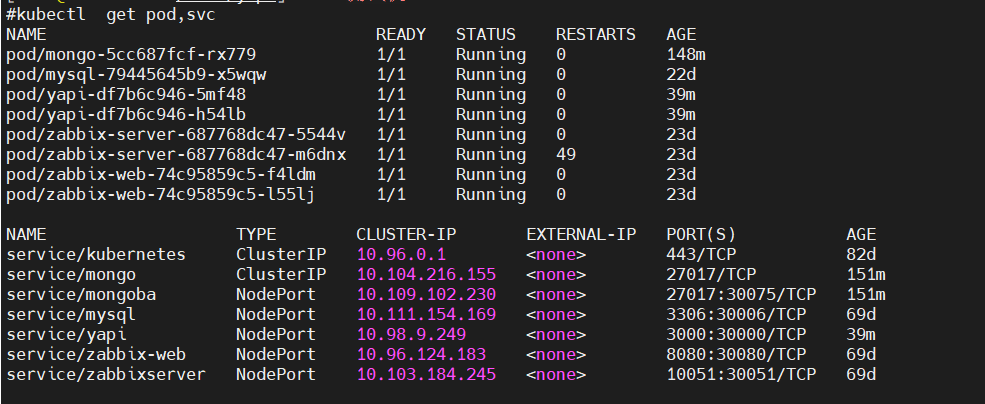Click cluster IP 10.109.102.230
Screen dimensions: 985x404
pos(426,295)
